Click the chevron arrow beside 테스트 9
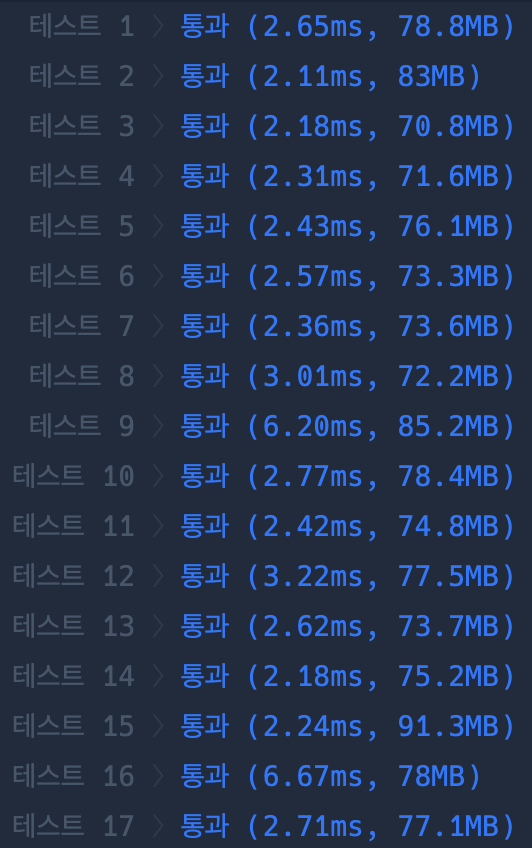The width and height of the screenshot is (532, 848). [x=158, y=426]
